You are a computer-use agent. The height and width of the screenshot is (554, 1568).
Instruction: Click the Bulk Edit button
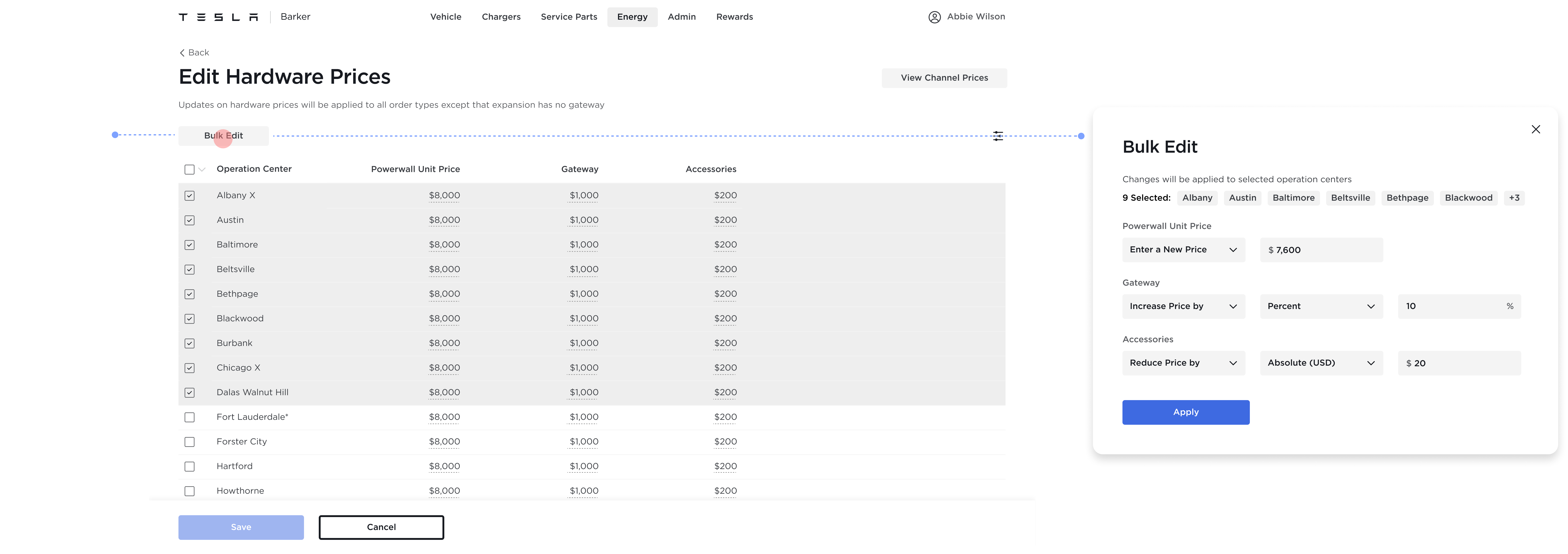tap(223, 136)
